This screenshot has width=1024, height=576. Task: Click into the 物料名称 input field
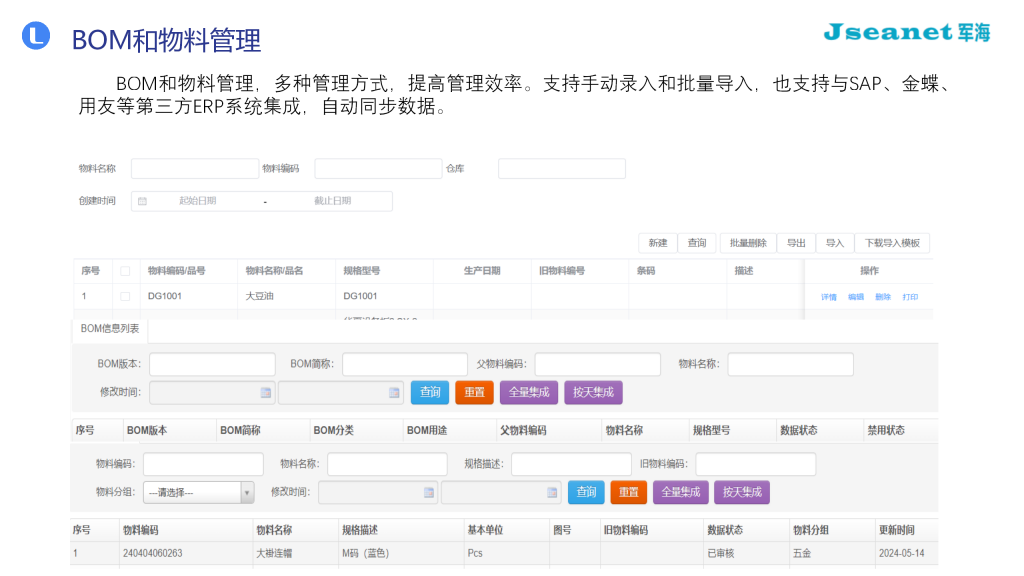195,168
